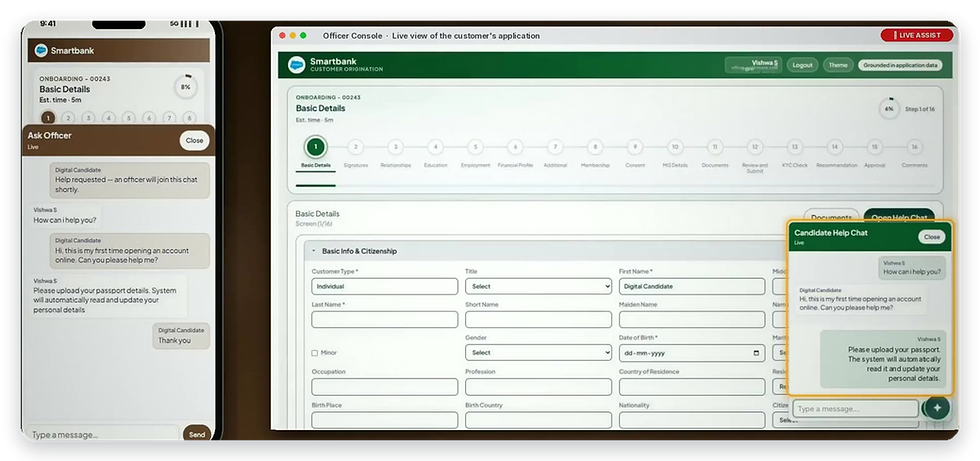
Task: Click the help chat Type a message box
Action: [856, 409]
